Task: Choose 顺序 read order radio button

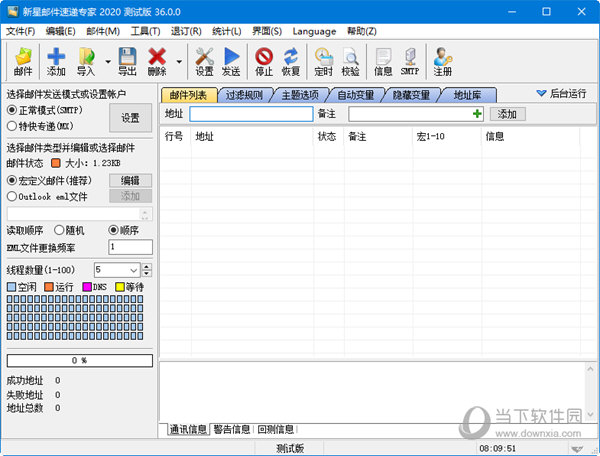Action: click(114, 230)
